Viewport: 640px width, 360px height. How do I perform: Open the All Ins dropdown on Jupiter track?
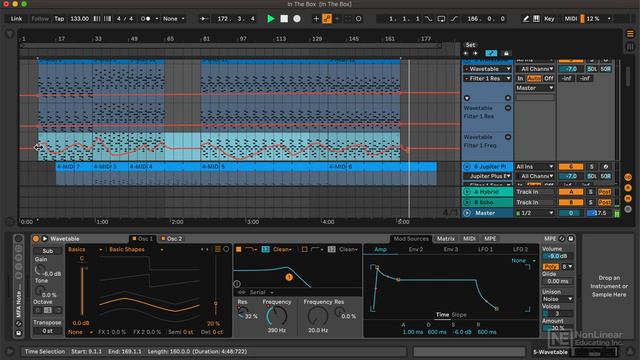[535, 167]
